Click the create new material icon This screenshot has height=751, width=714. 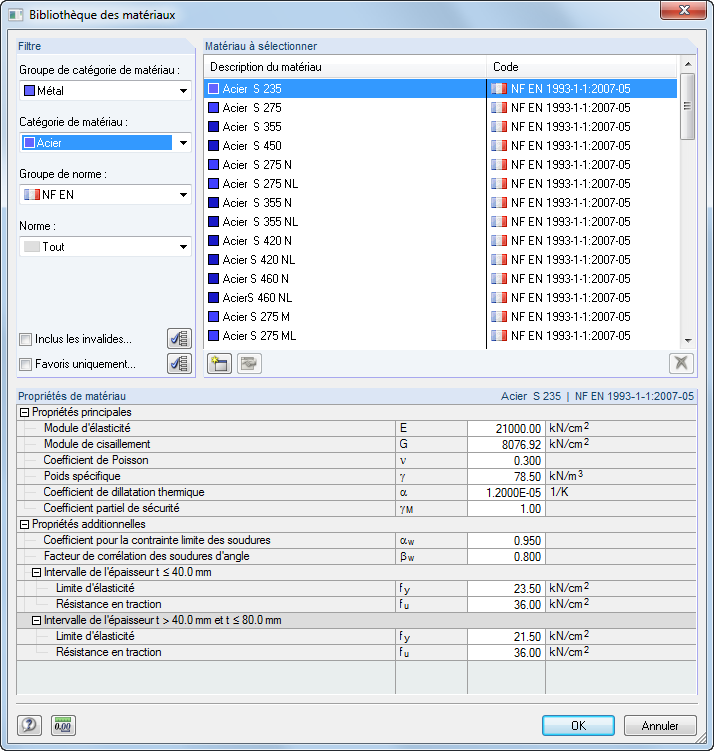point(219,364)
